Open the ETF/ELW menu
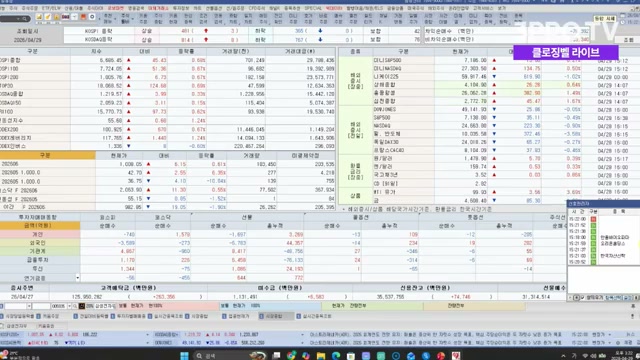 tap(51, 8)
